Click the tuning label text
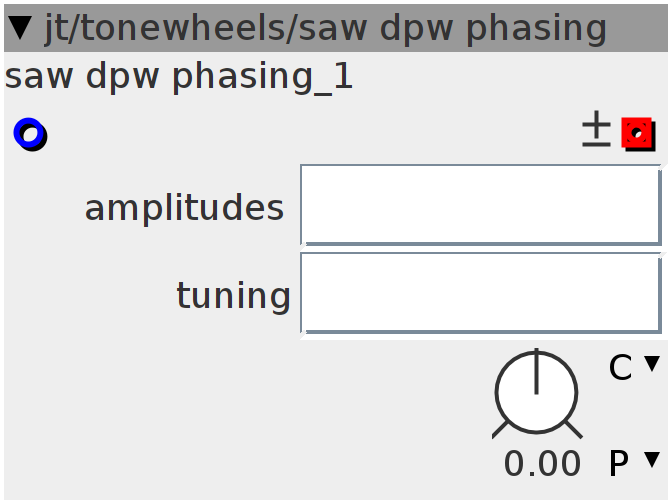Image resolution: width=672 pixels, height=504 pixels. (233, 295)
